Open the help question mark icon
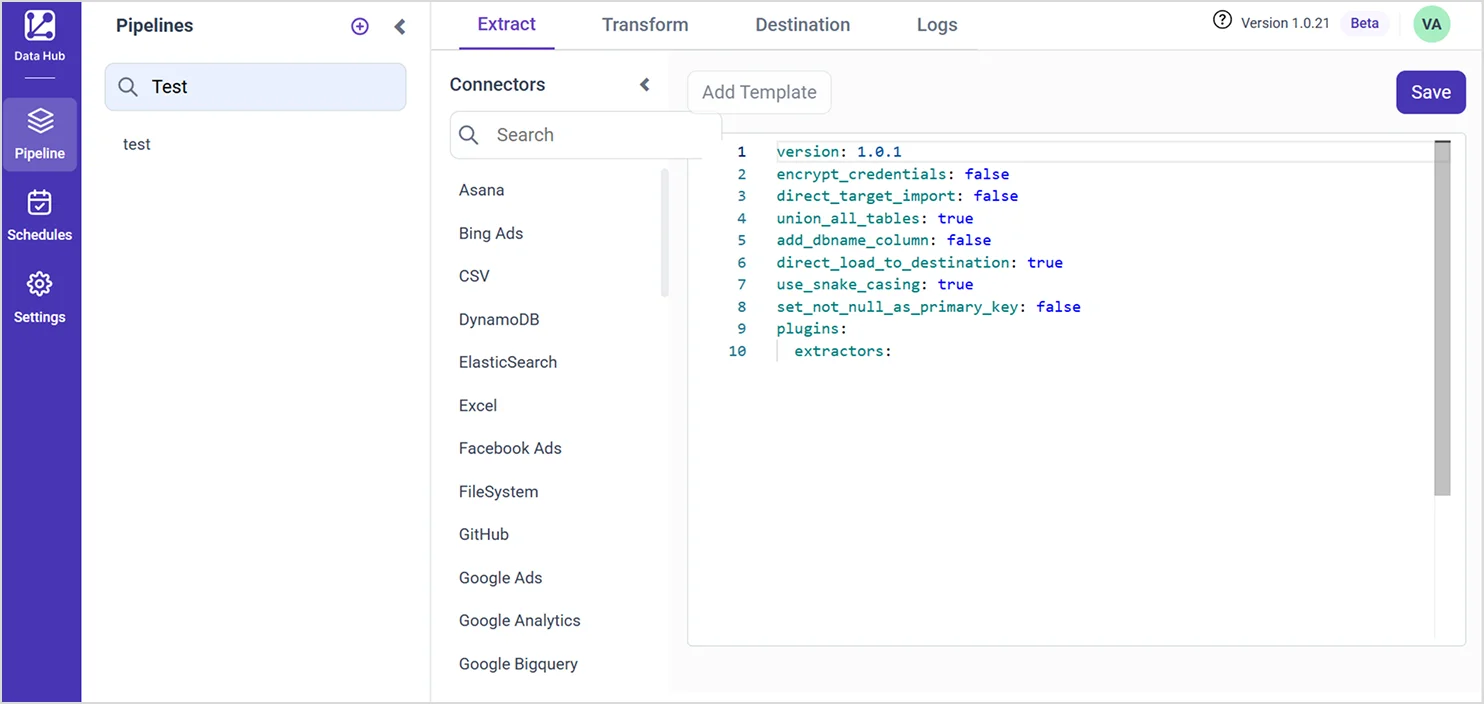The image size is (1484, 704). pos(1222,20)
